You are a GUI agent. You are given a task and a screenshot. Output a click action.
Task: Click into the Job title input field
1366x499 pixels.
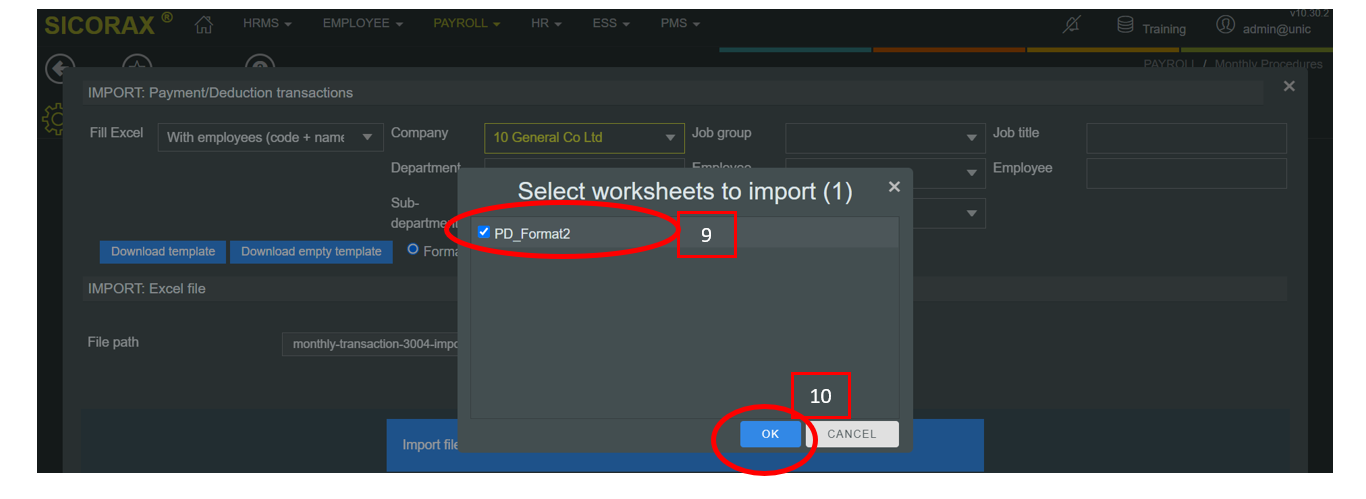tap(1186, 138)
